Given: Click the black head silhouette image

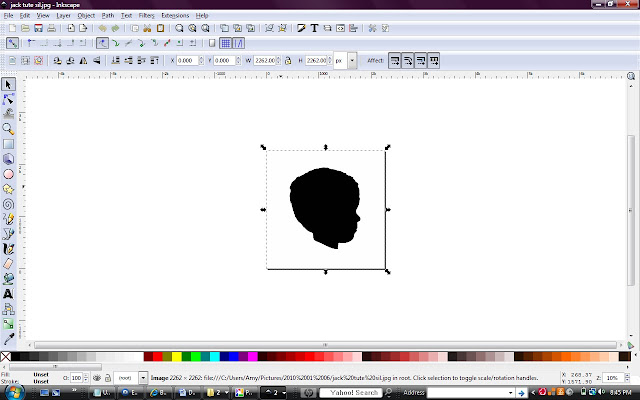Looking at the screenshot, I should (325, 207).
